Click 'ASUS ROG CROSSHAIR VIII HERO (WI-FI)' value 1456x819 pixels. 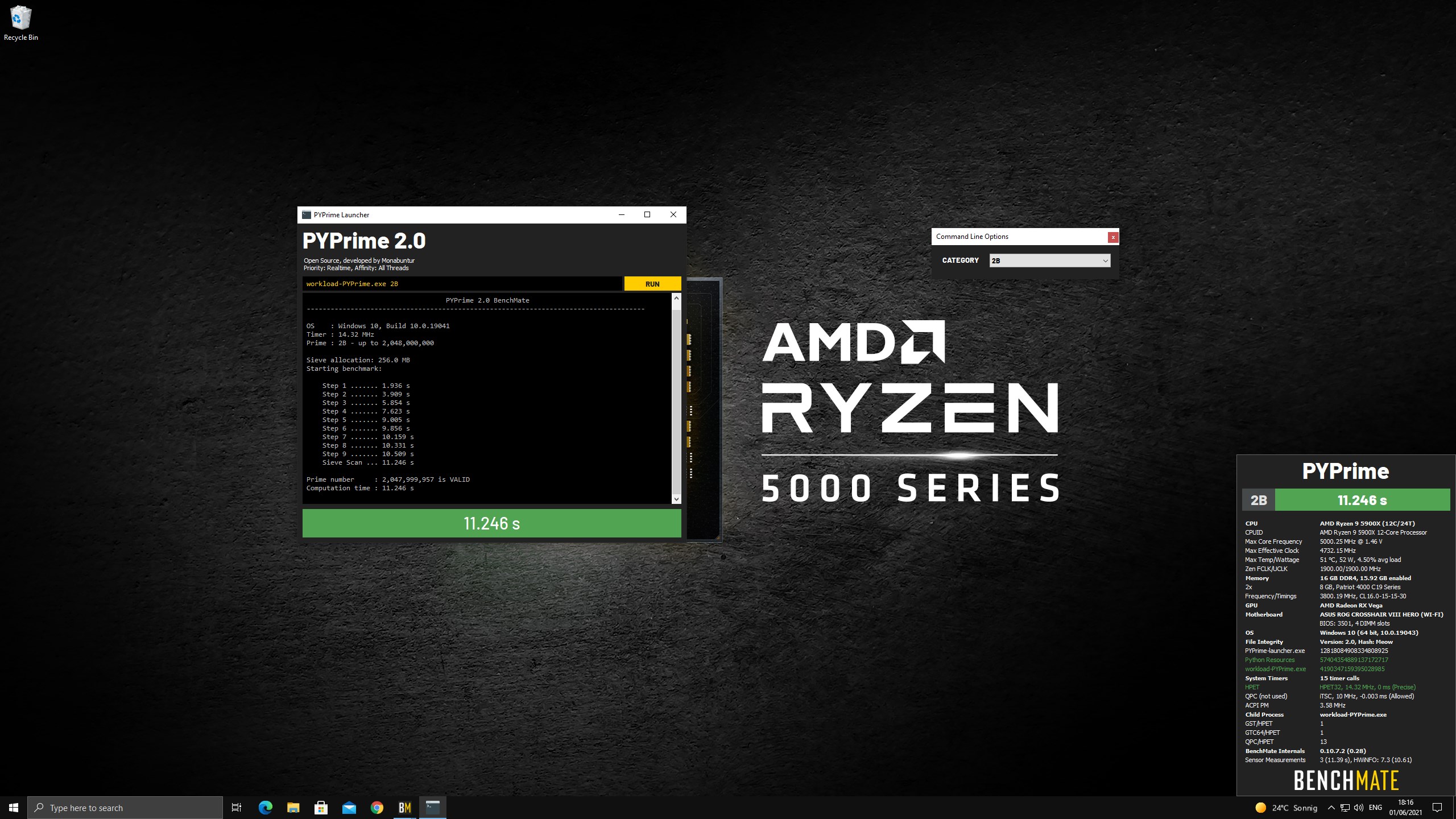[1381, 614]
